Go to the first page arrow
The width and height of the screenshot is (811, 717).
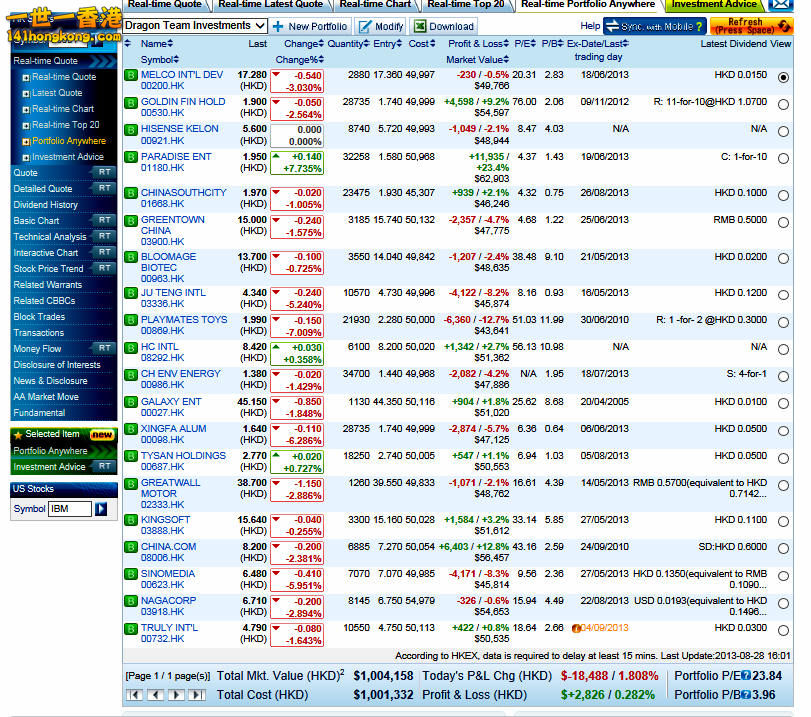click(134, 695)
